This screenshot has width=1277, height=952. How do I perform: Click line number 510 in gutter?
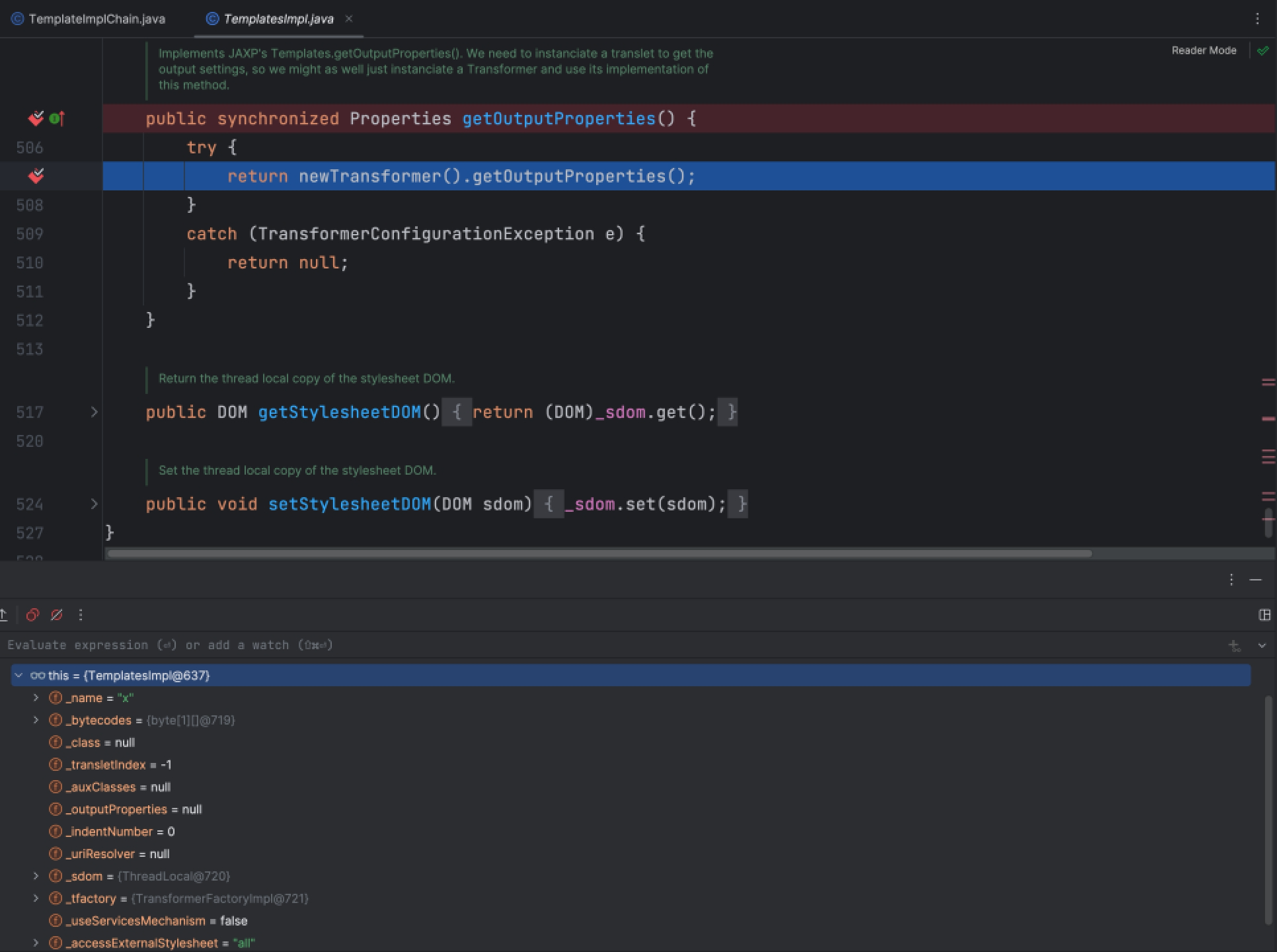point(30,262)
